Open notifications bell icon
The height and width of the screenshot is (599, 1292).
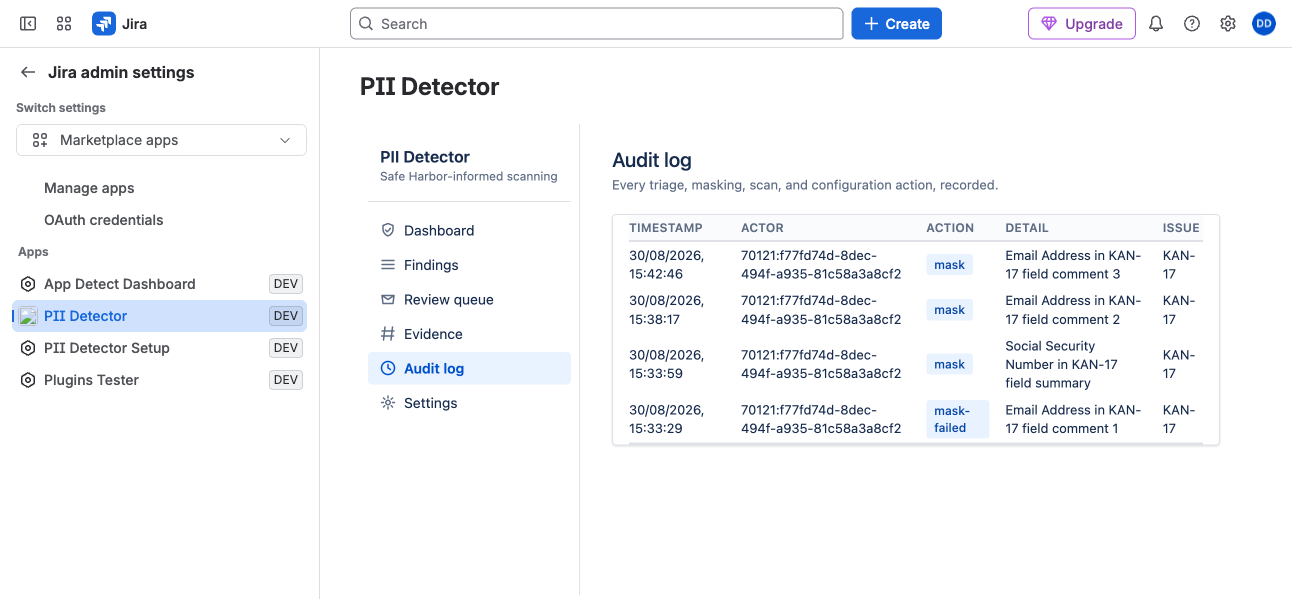[1156, 24]
